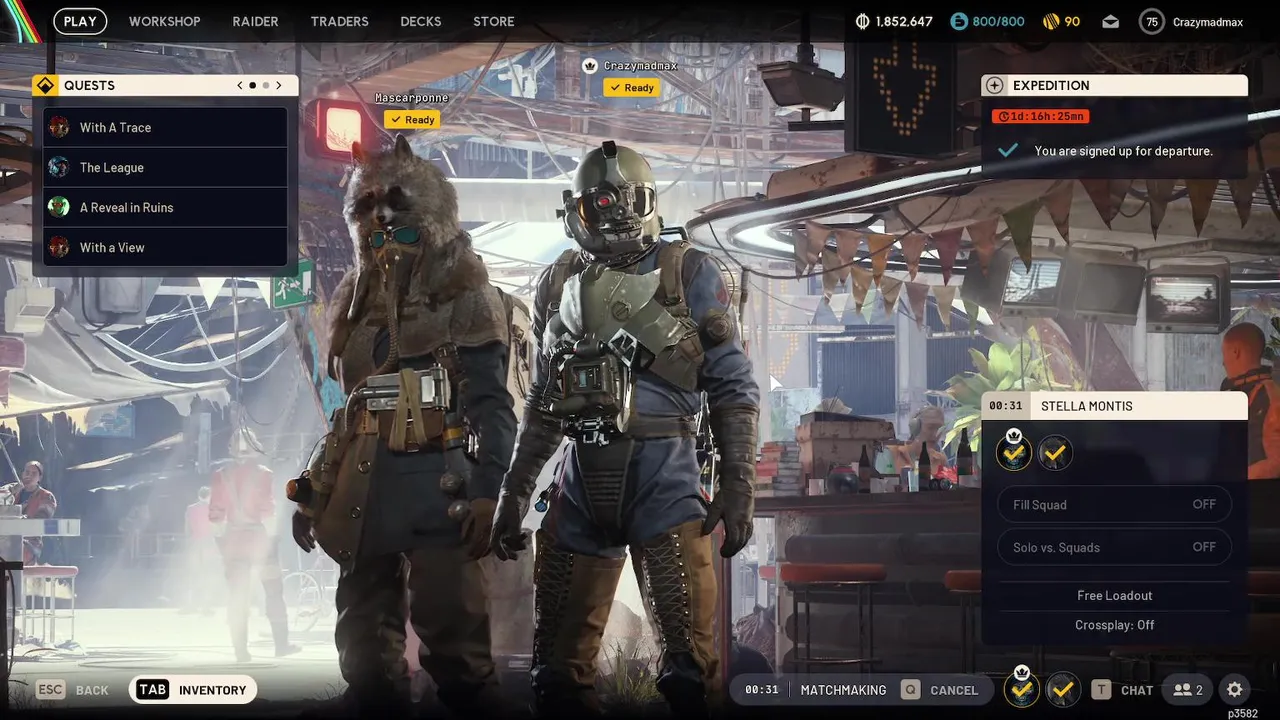The width and height of the screenshot is (1280, 720).
Task: Expand the Expedition panel plus icon
Action: [x=994, y=85]
